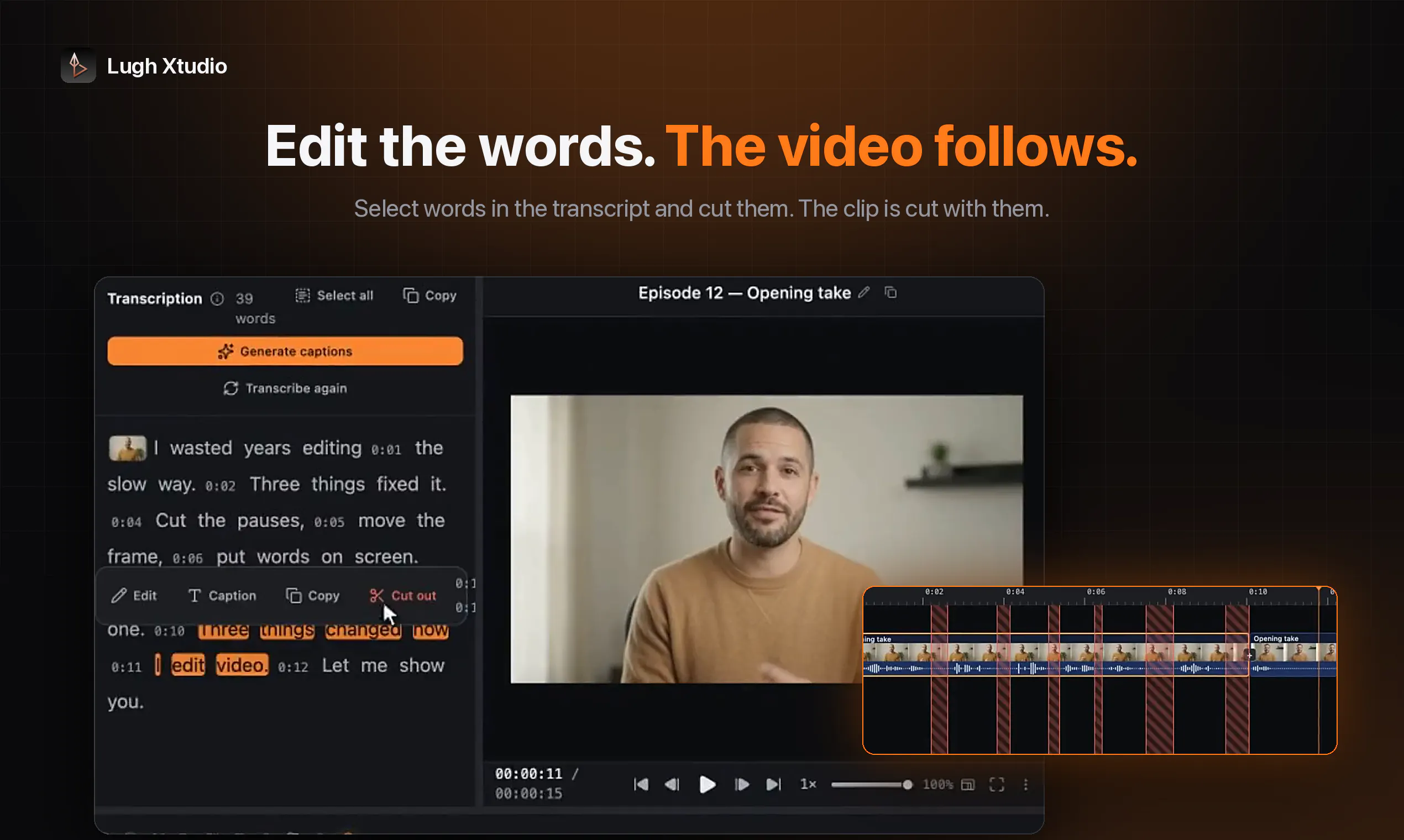The height and width of the screenshot is (840, 1404).
Task: Change the 1x playback speed
Action: click(x=808, y=785)
